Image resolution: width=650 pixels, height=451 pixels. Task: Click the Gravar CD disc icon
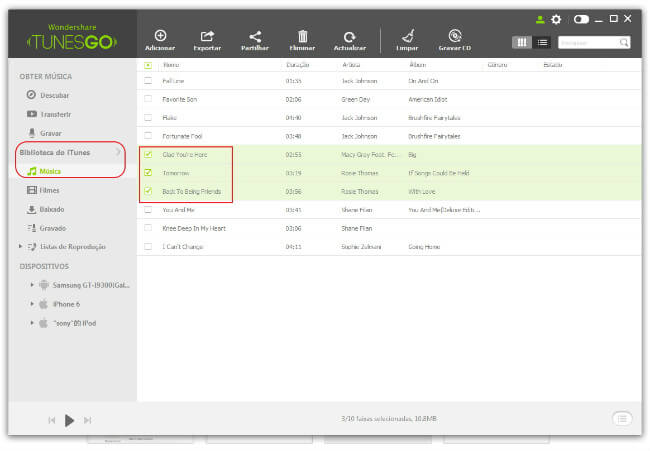(455, 36)
